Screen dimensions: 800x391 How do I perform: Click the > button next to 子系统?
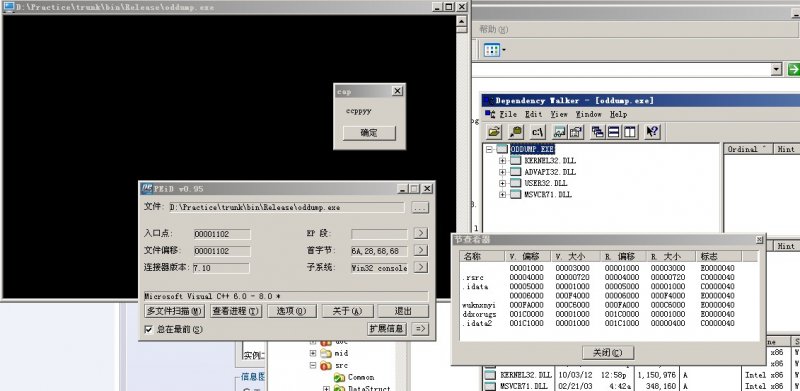tap(420, 267)
